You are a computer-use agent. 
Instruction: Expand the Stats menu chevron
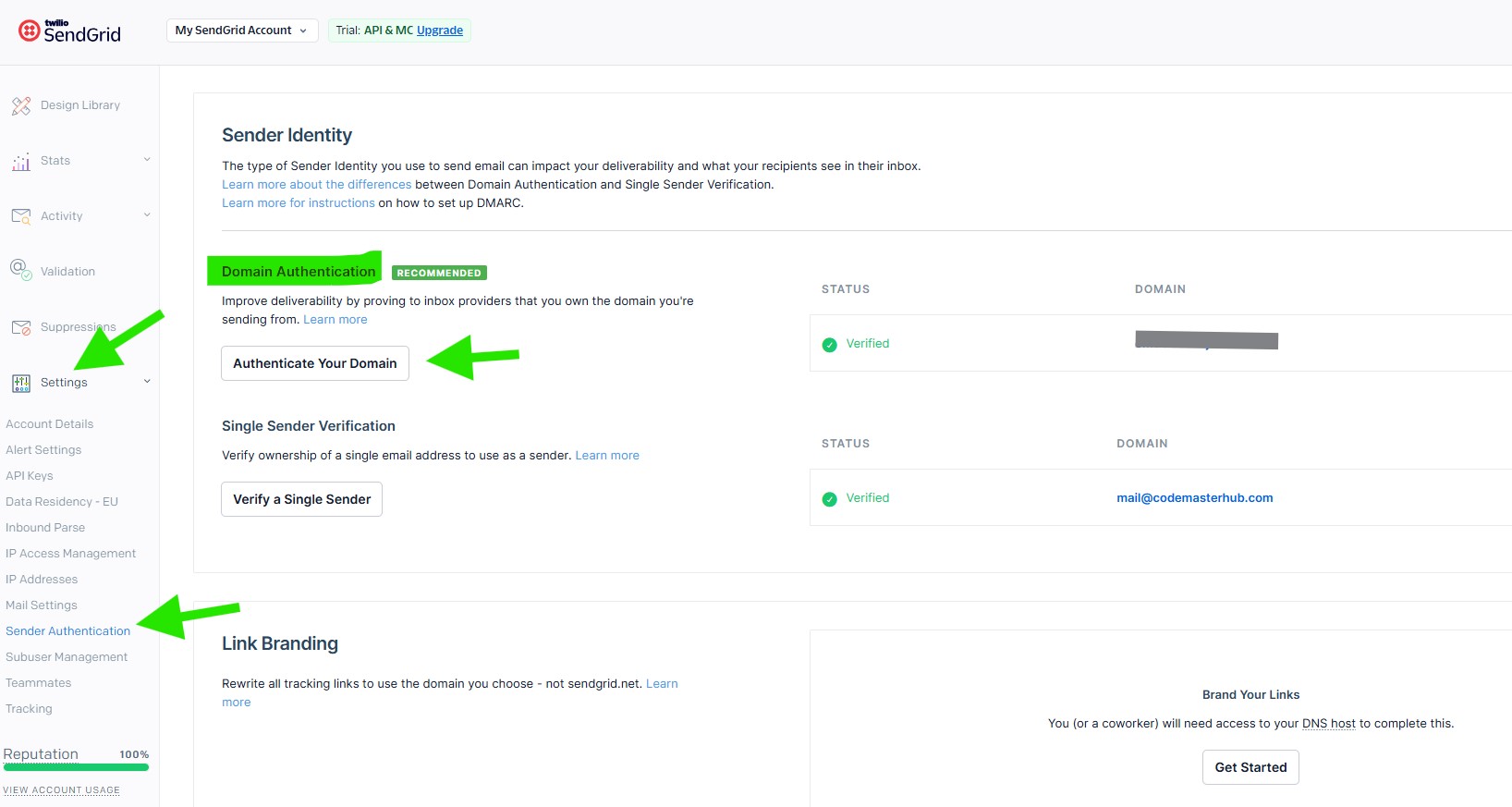pyautogui.click(x=147, y=160)
